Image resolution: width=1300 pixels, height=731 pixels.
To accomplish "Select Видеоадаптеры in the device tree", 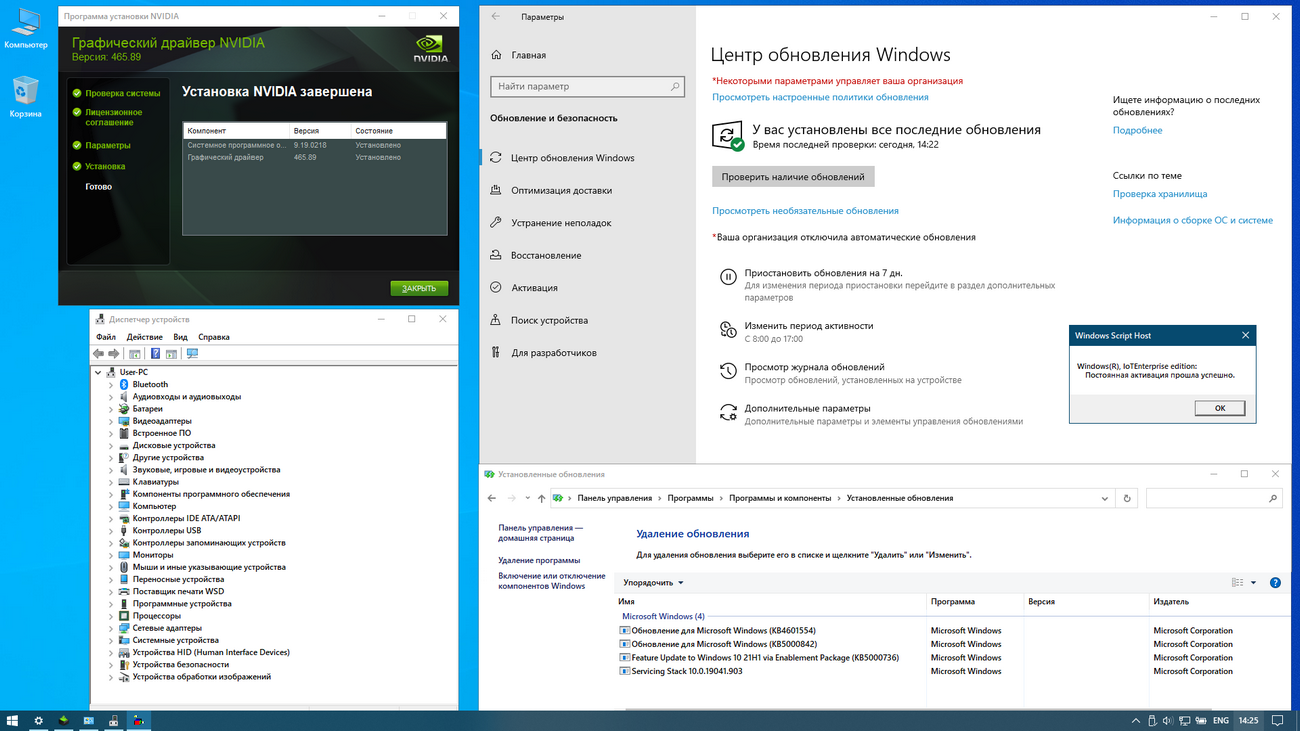I will (x=162, y=421).
